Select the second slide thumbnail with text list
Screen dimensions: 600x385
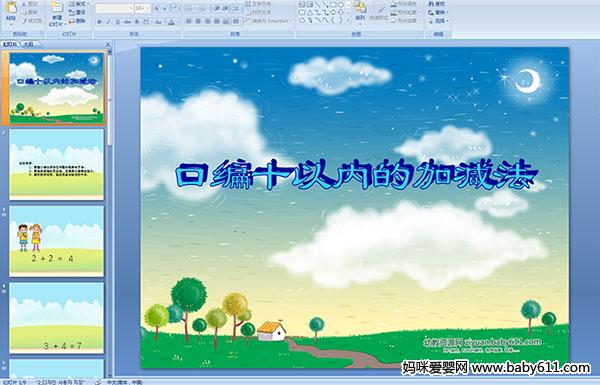pos(57,164)
